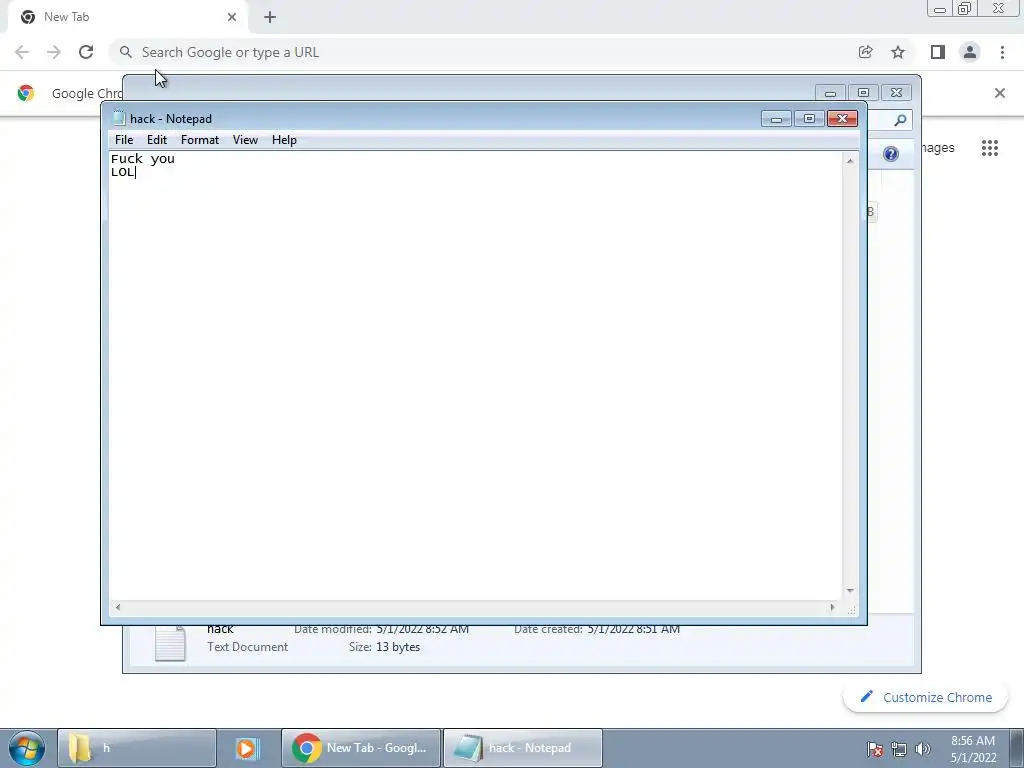Click the hack text document icon in details pane

(x=170, y=643)
